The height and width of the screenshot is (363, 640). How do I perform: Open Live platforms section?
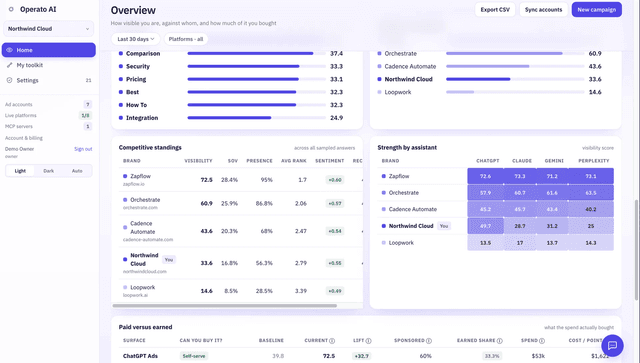(x=49, y=116)
